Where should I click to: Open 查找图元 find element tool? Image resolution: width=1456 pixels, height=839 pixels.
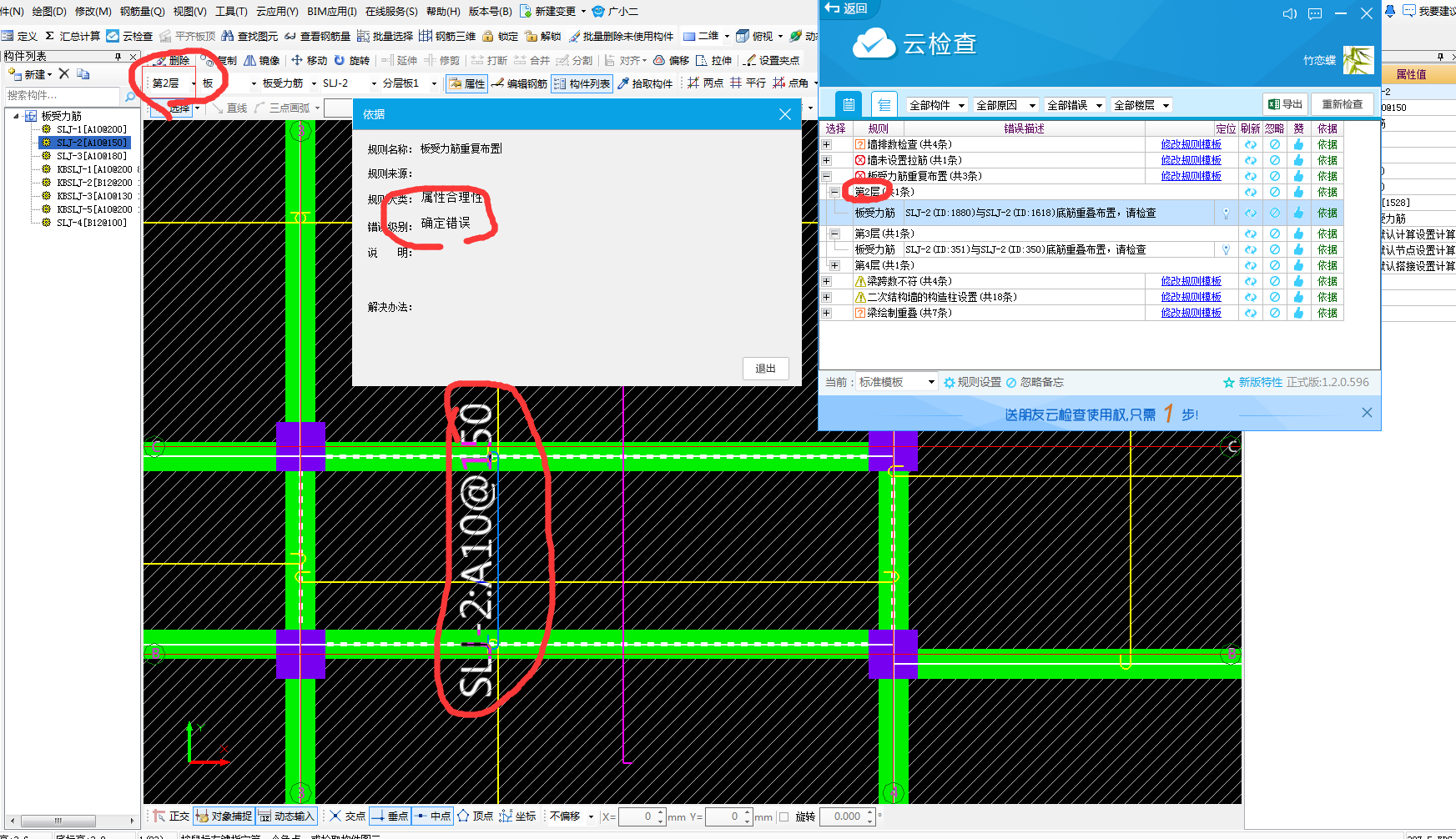pos(249,36)
